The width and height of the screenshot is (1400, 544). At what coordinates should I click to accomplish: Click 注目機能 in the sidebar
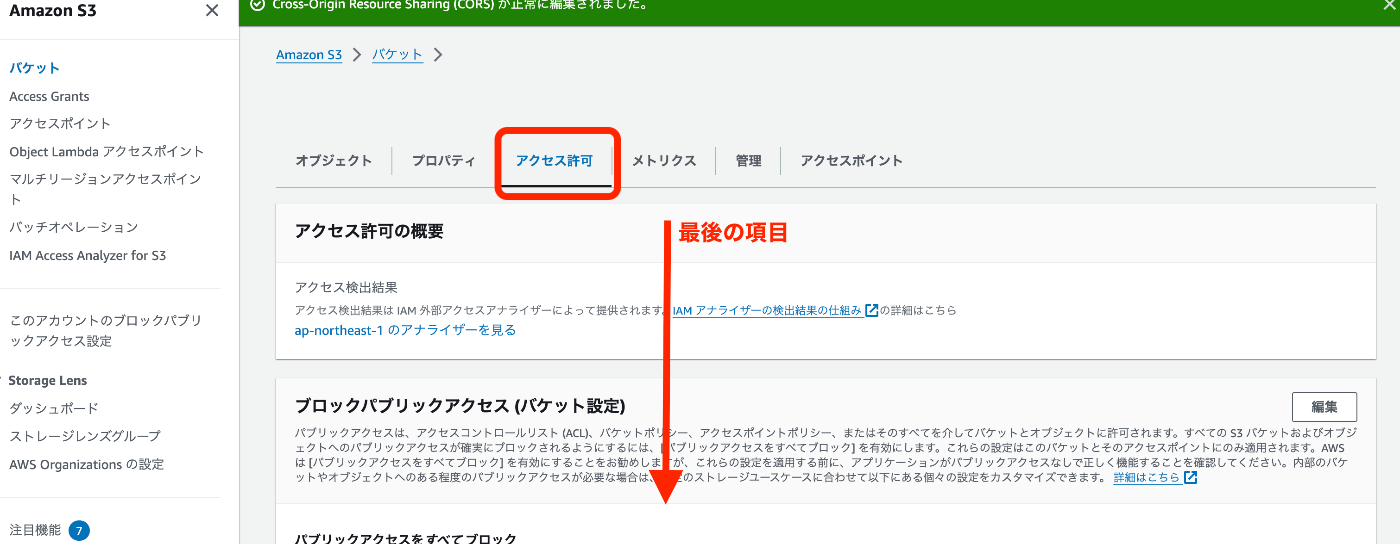[x=35, y=530]
